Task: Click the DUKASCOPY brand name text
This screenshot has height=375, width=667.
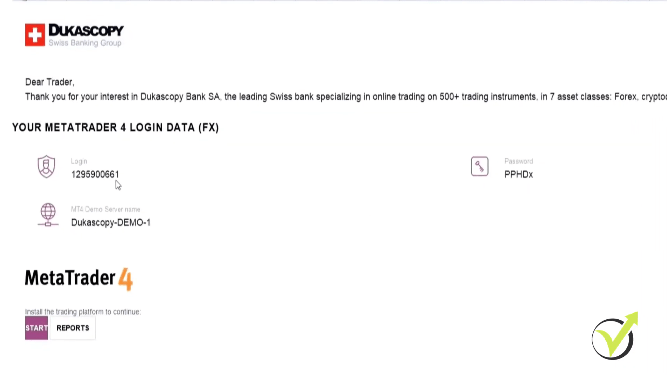Action: click(x=86, y=30)
